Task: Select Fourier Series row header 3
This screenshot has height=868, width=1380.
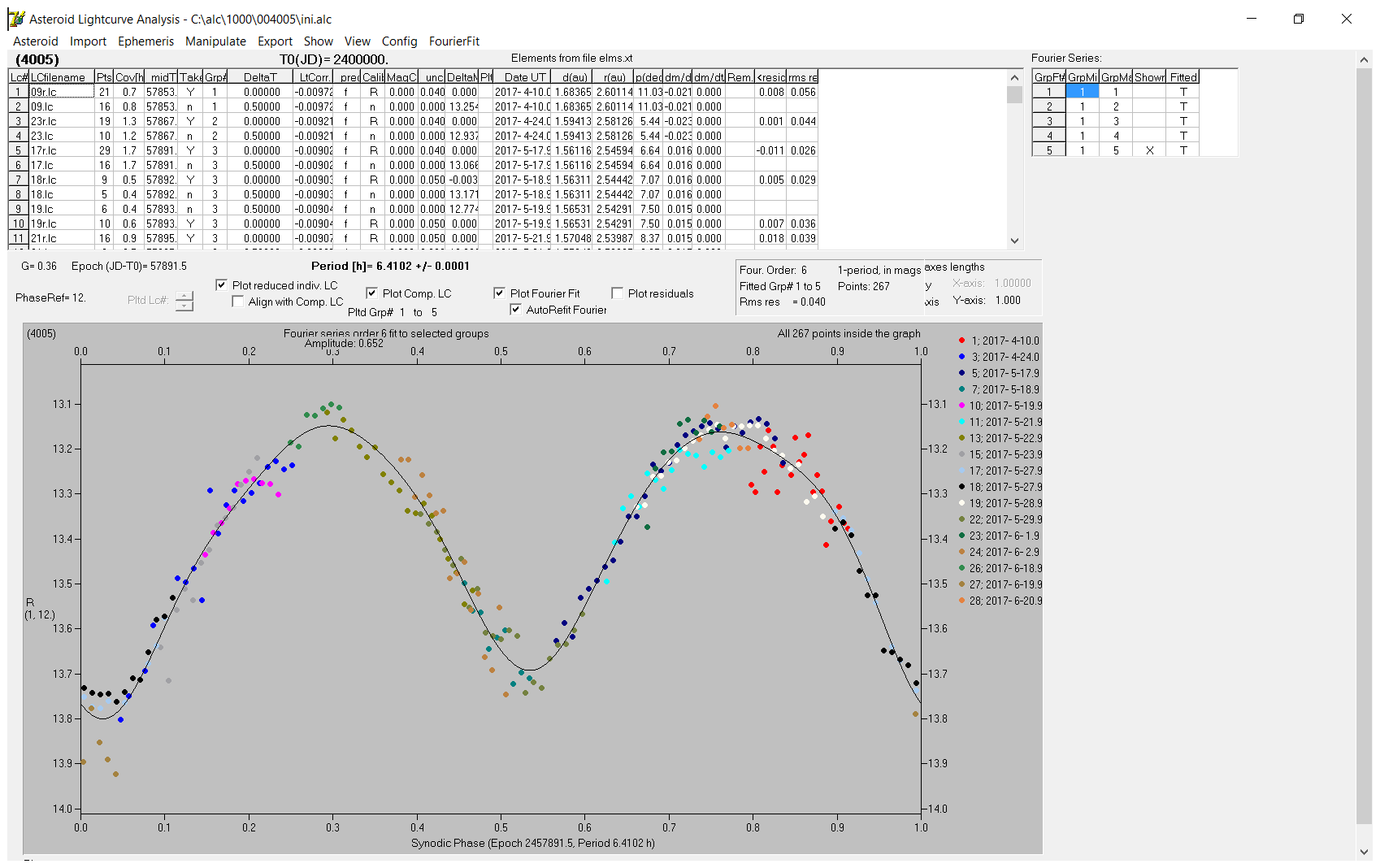Action: pyautogui.click(x=1049, y=121)
